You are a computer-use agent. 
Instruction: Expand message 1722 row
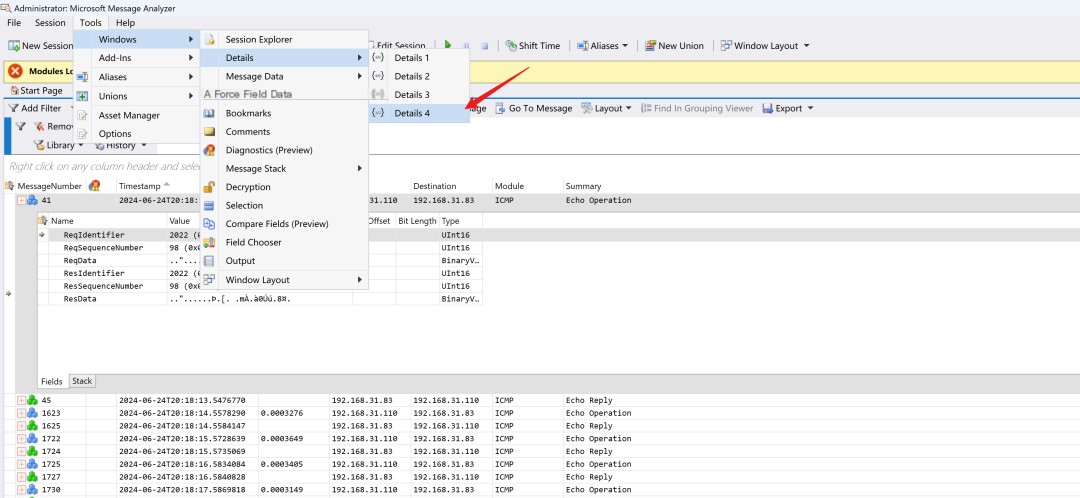pyautogui.click(x=21, y=439)
